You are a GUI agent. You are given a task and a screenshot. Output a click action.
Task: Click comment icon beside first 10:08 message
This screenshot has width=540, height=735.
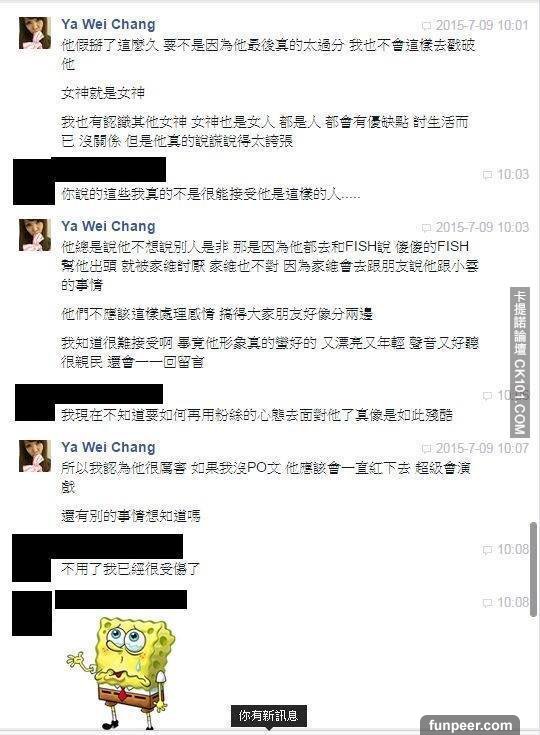(x=488, y=550)
